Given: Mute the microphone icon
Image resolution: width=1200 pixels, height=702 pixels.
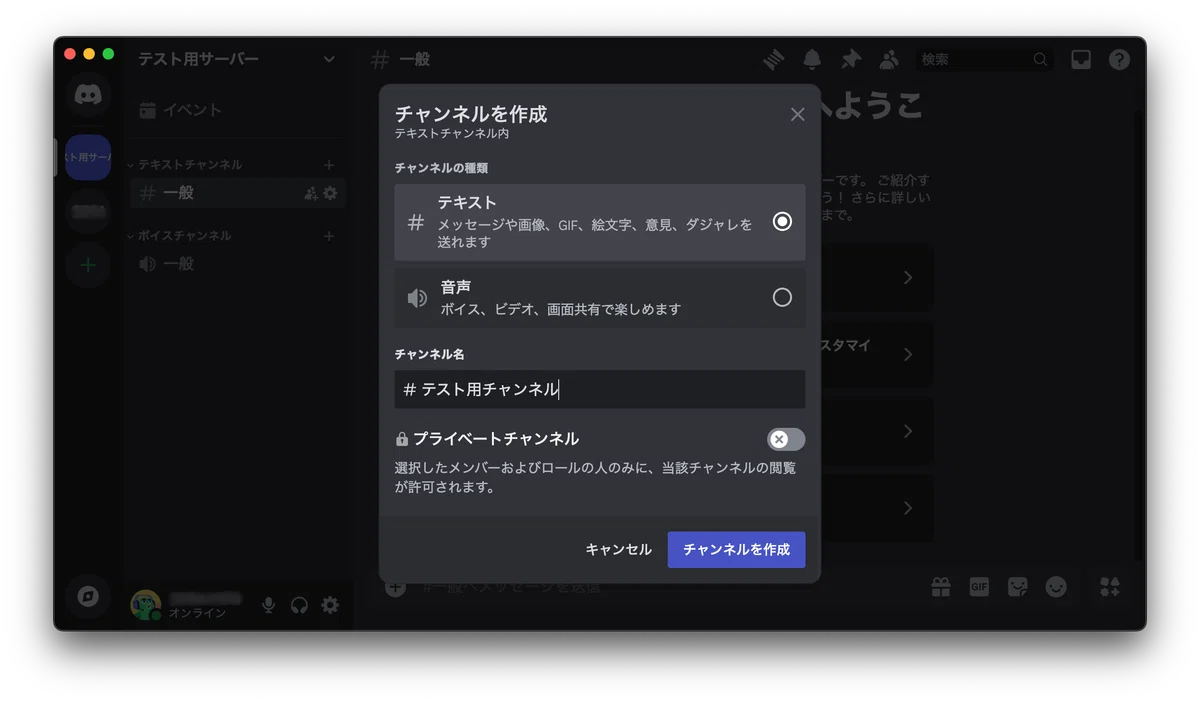Looking at the screenshot, I should click(268, 605).
